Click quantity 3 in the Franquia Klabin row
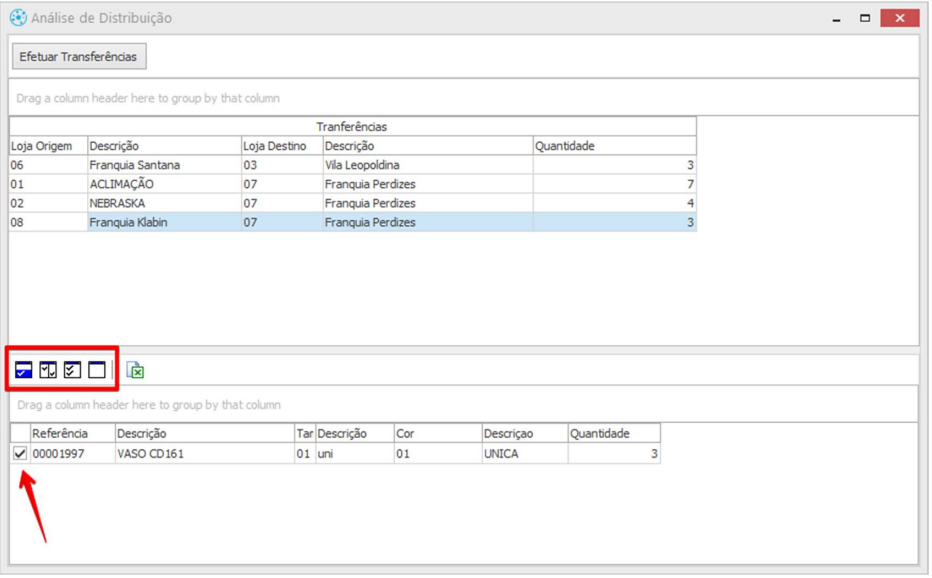This screenshot has width=932, height=578. [615, 222]
